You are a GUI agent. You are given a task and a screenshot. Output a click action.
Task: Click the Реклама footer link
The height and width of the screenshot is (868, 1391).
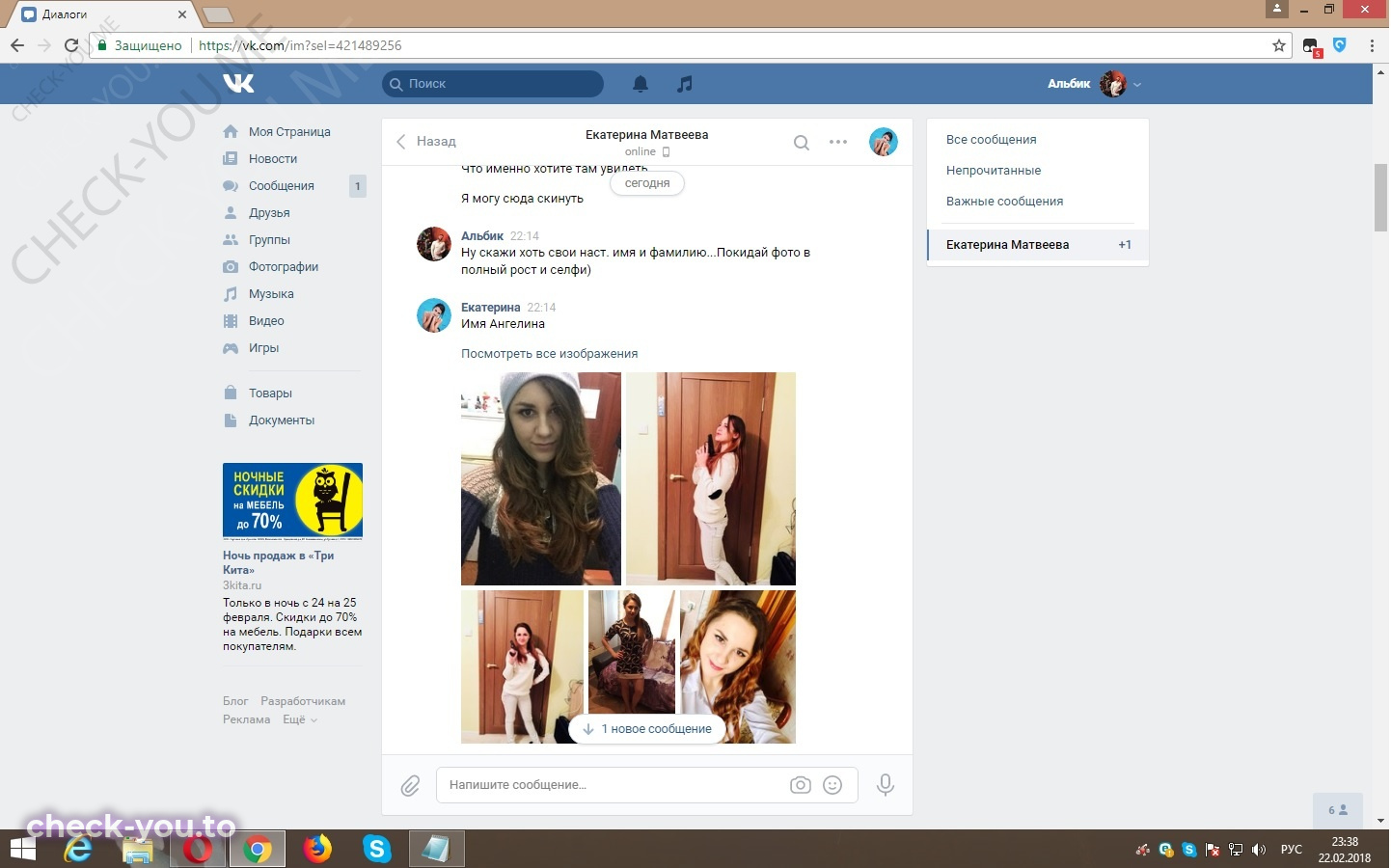(x=246, y=719)
